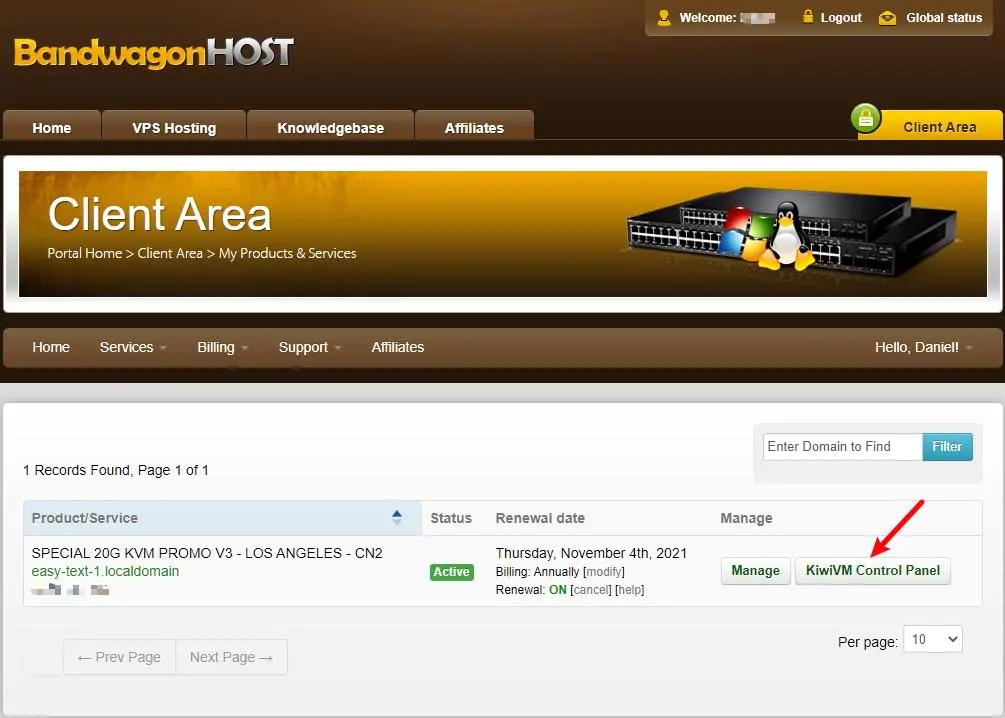
Task: Open the KiwiVM Control Panel
Action: point(872,571)
